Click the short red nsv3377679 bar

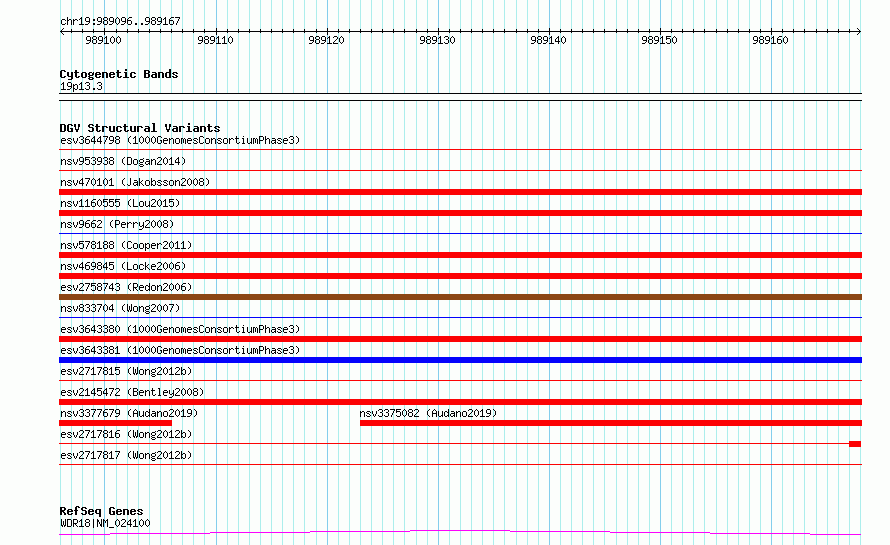coord(115,423)
